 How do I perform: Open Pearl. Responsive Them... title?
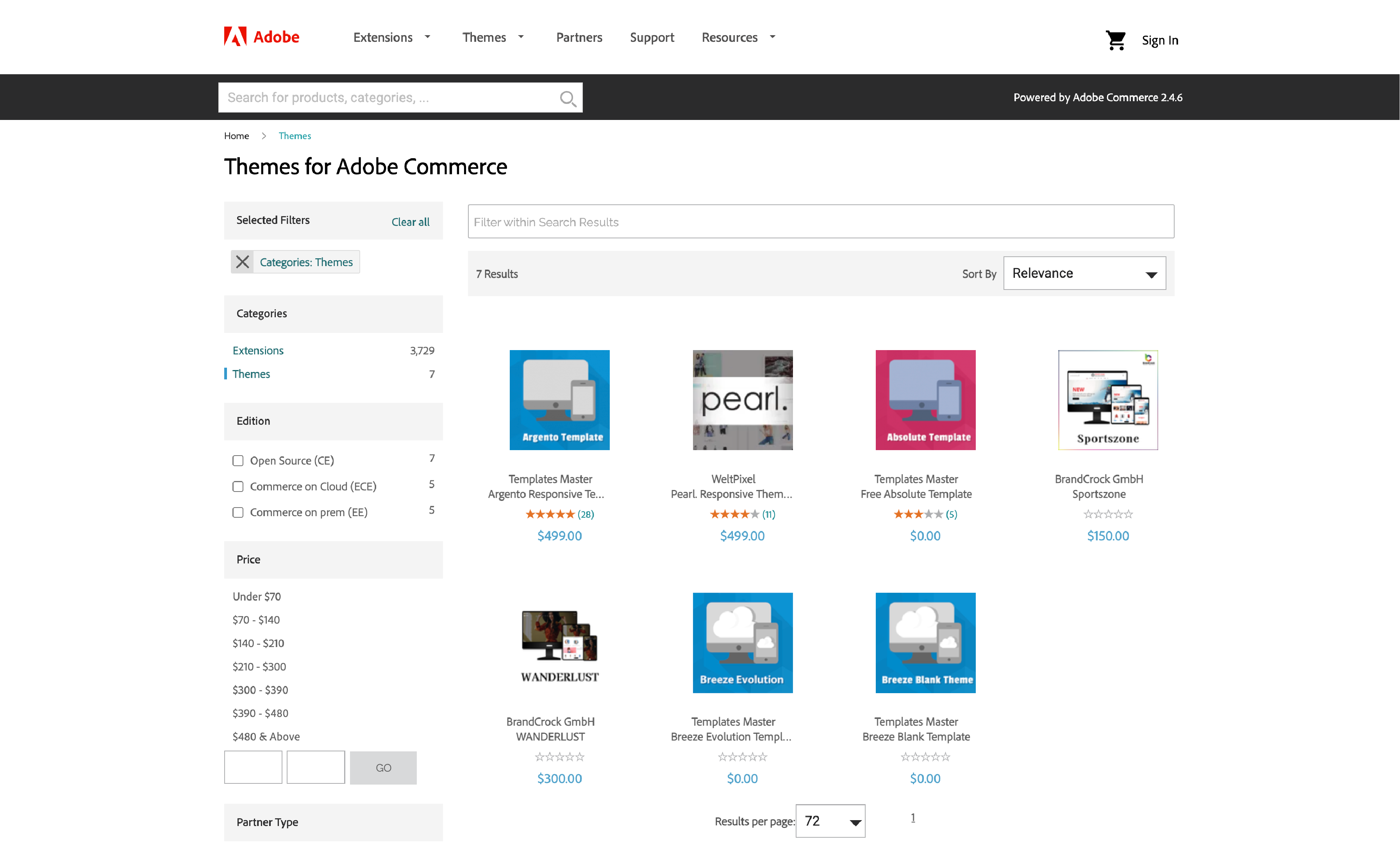coord(731,494)
